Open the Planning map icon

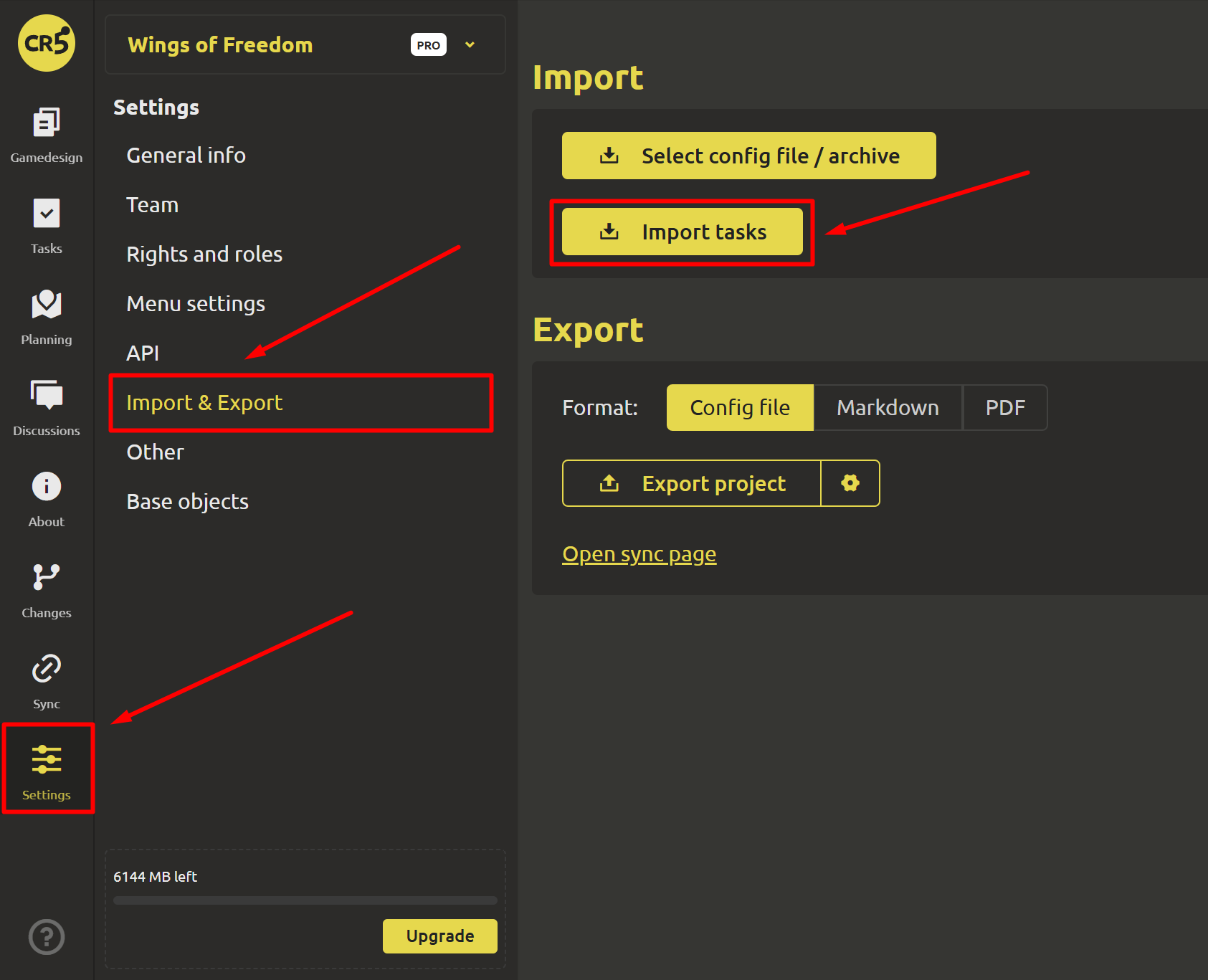(x=46, y=305)
